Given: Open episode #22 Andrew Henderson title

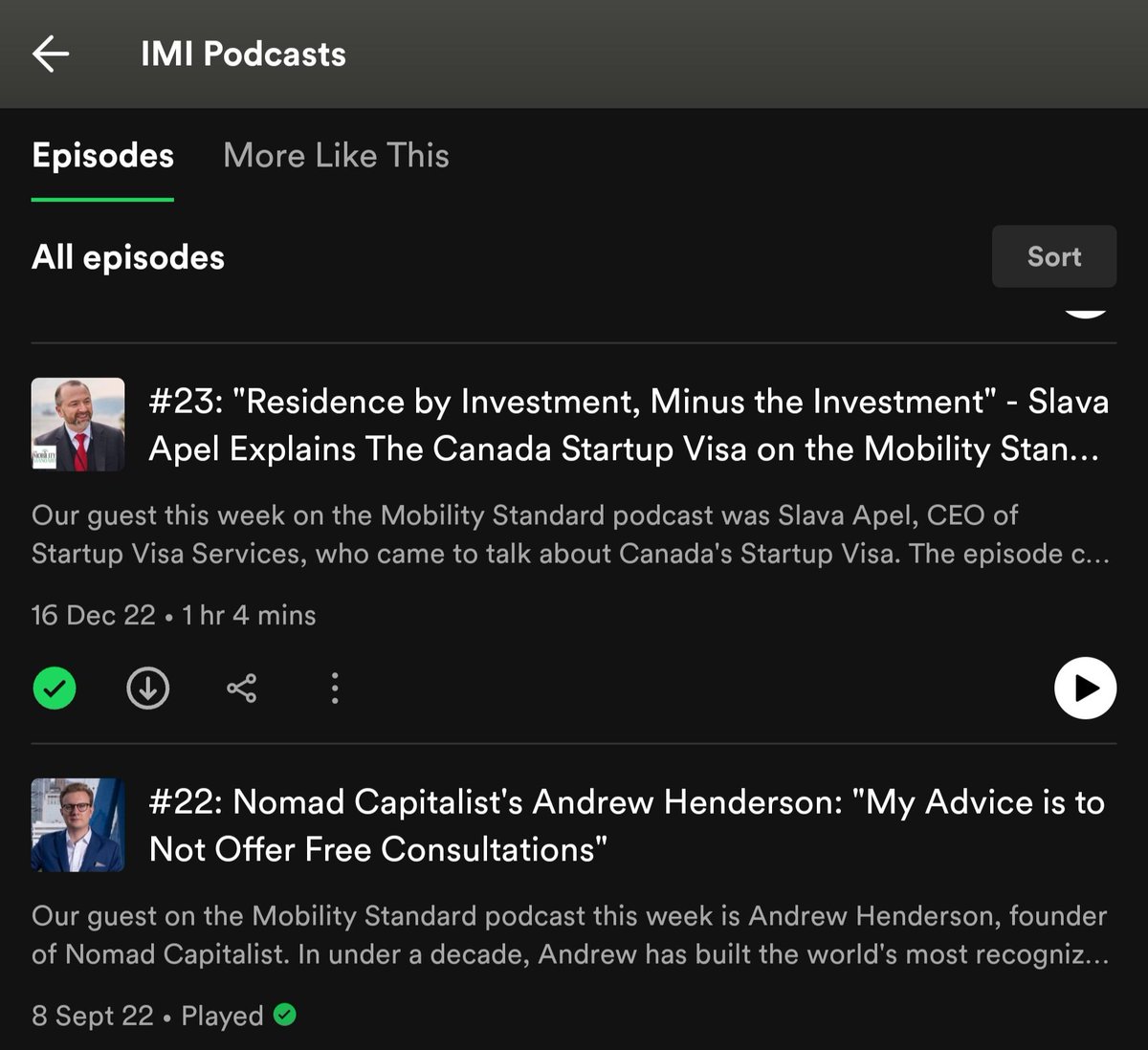Looking at the screenshot, I should [627, 825].
